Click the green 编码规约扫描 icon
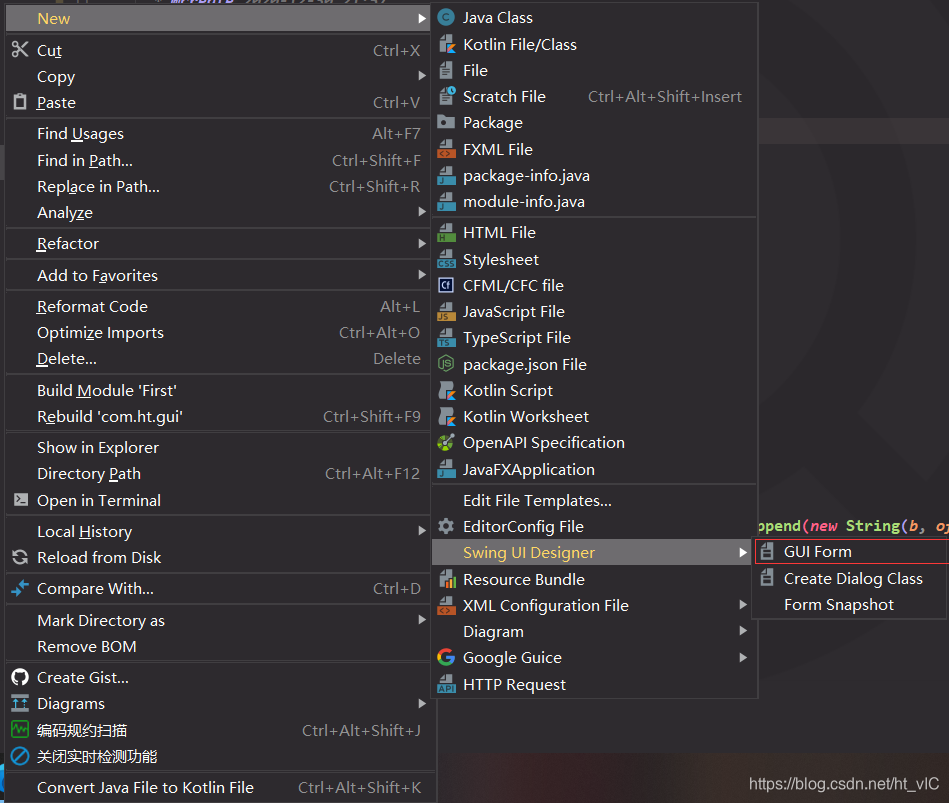This screenshot has width=949, height=803. click(20, 730)
